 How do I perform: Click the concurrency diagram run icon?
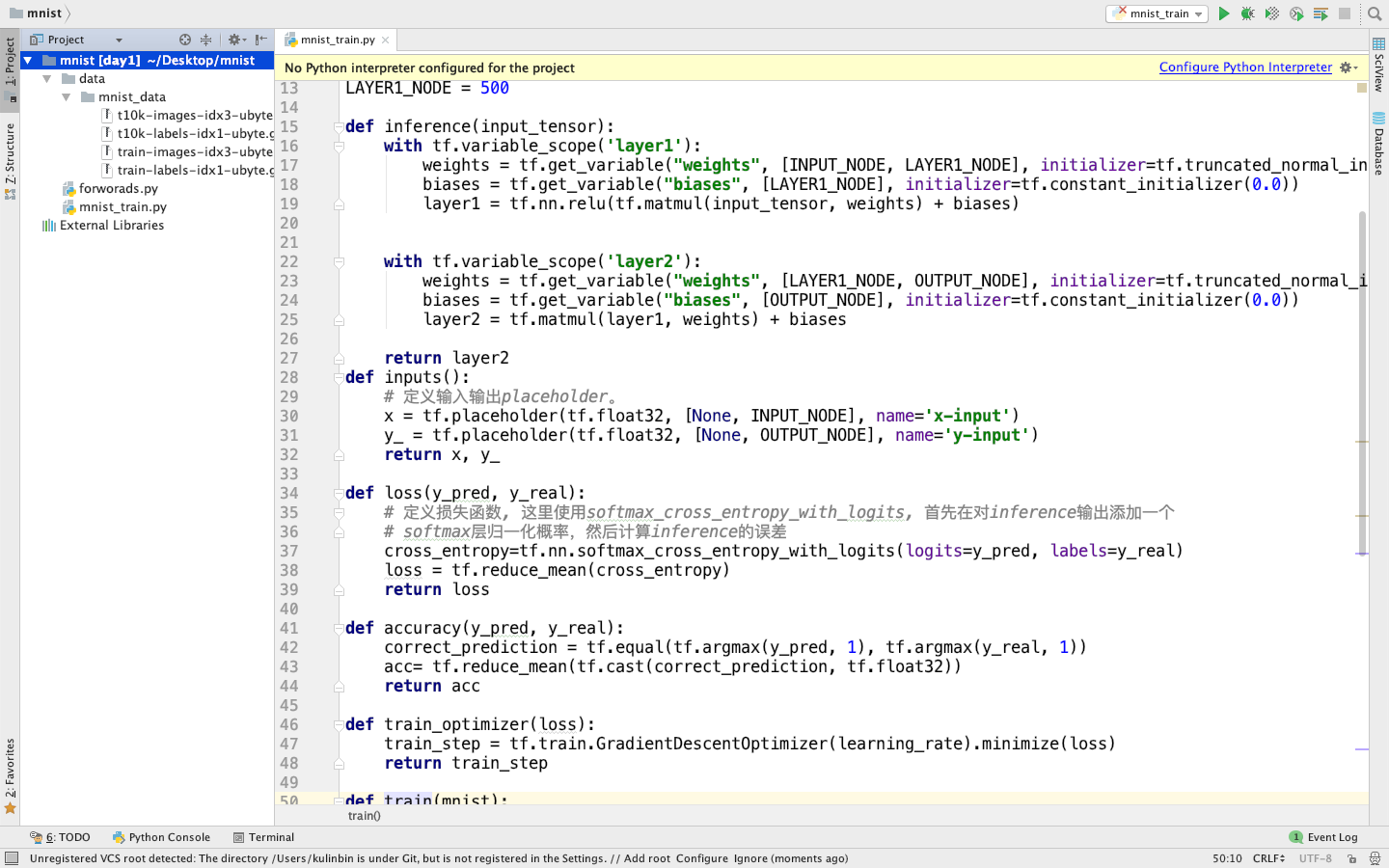pos(1321,14)
